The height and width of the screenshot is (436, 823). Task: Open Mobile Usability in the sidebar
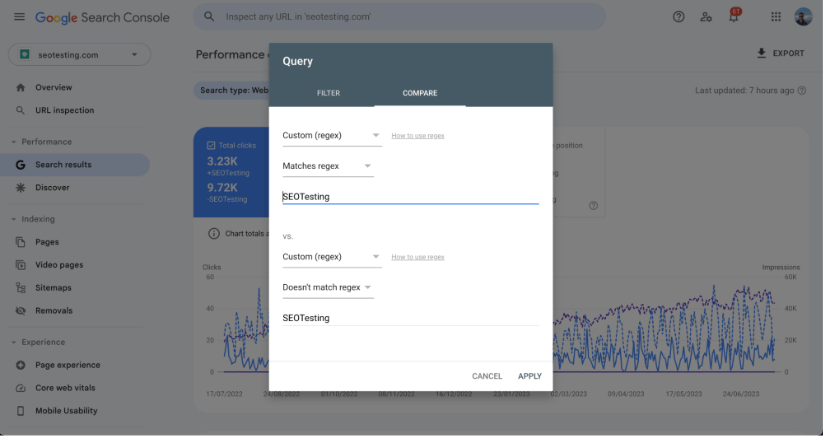click(x=66, y=411)
